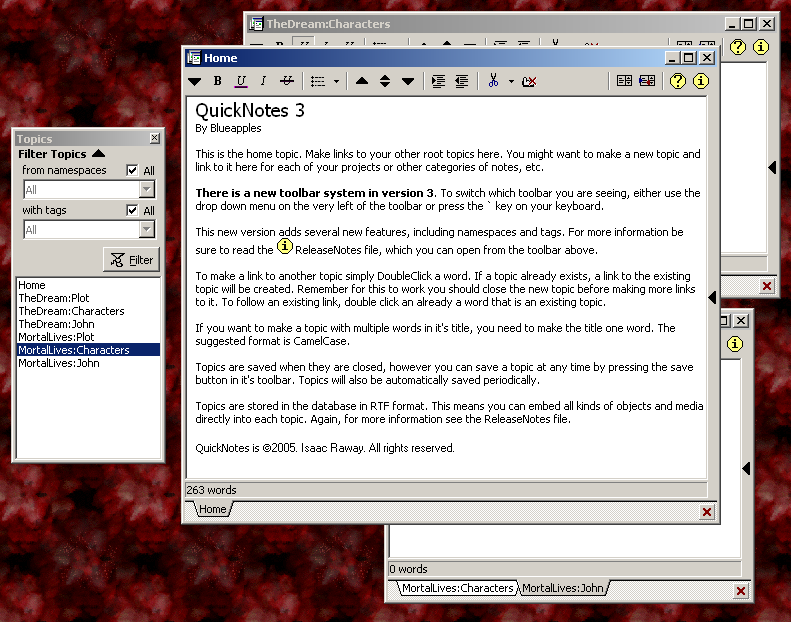Click the word CamelCase in the note

(x=320, y=342)
